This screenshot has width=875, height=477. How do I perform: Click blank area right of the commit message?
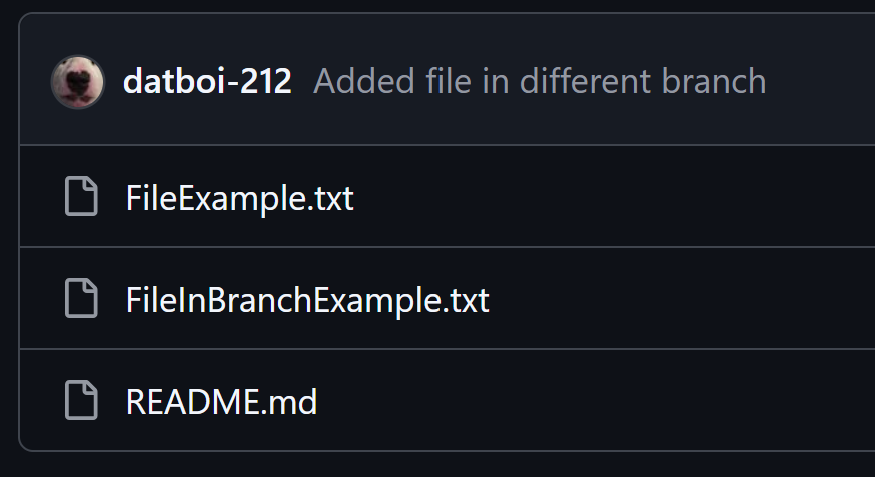820,82
